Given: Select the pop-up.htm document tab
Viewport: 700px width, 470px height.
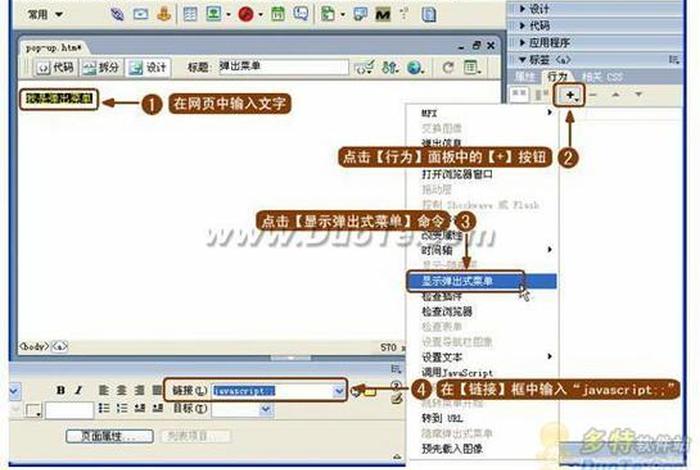Looking at the screenshot, I should coord(54,47).
